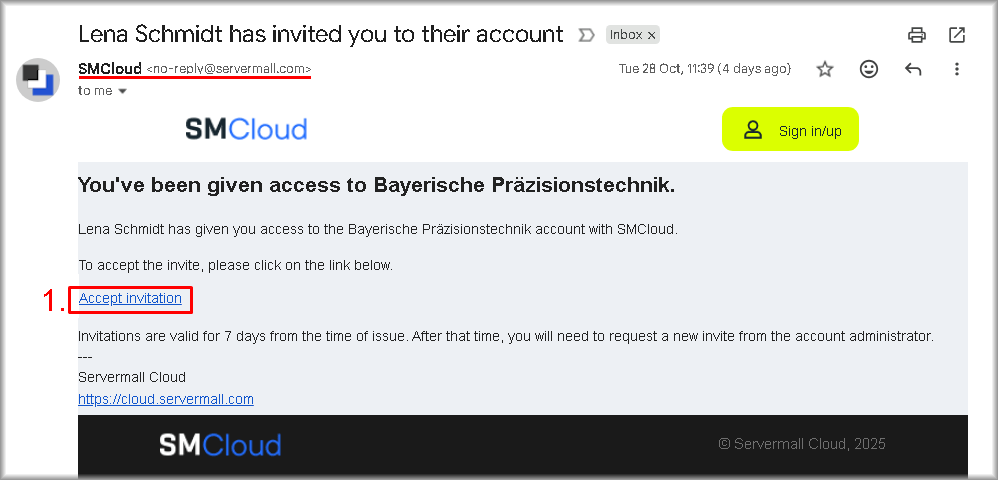The width and height of the screenshot is (998, 480).
Task: Star this email message
Action: coord(825,69)
